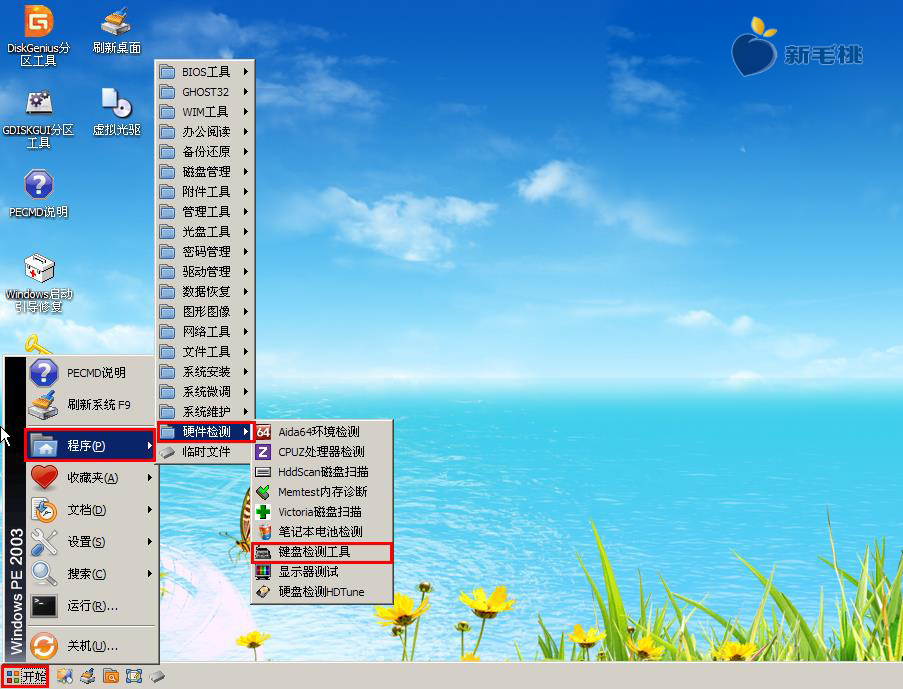The height and width of the screenshot is (689, 903).
Task: Click the 笔记本电池检测 icon
Action: pos(264,532)
